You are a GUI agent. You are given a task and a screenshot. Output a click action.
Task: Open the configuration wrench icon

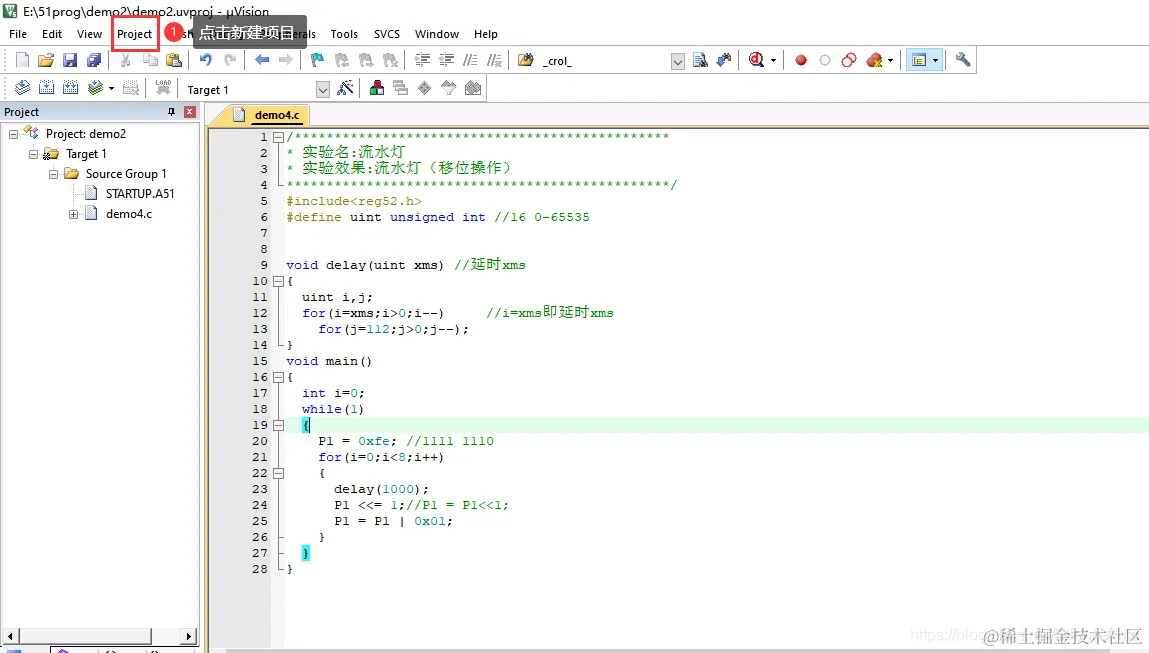(x=963, y=60)
